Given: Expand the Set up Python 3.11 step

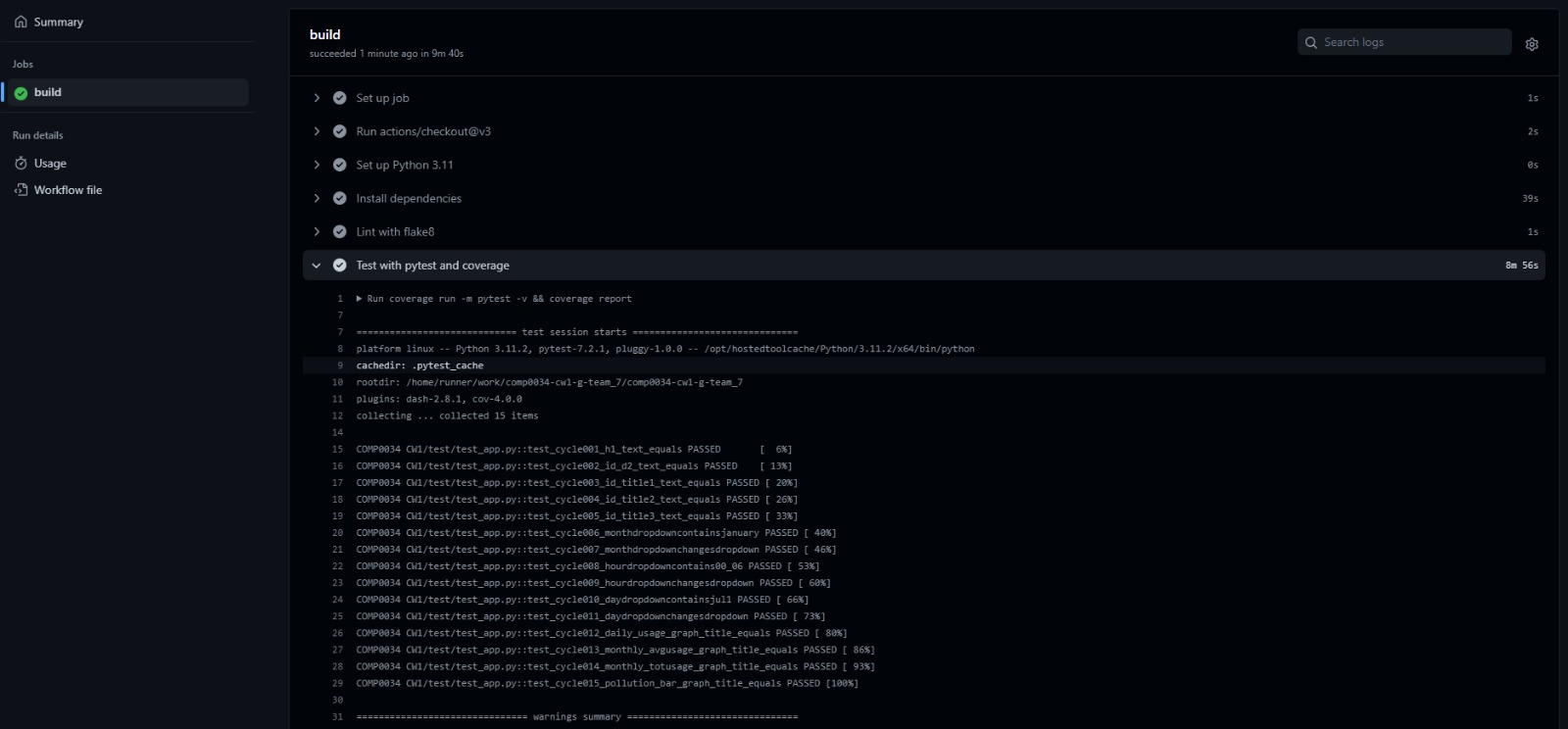Looking at the screenshot, I should (317, 165).
